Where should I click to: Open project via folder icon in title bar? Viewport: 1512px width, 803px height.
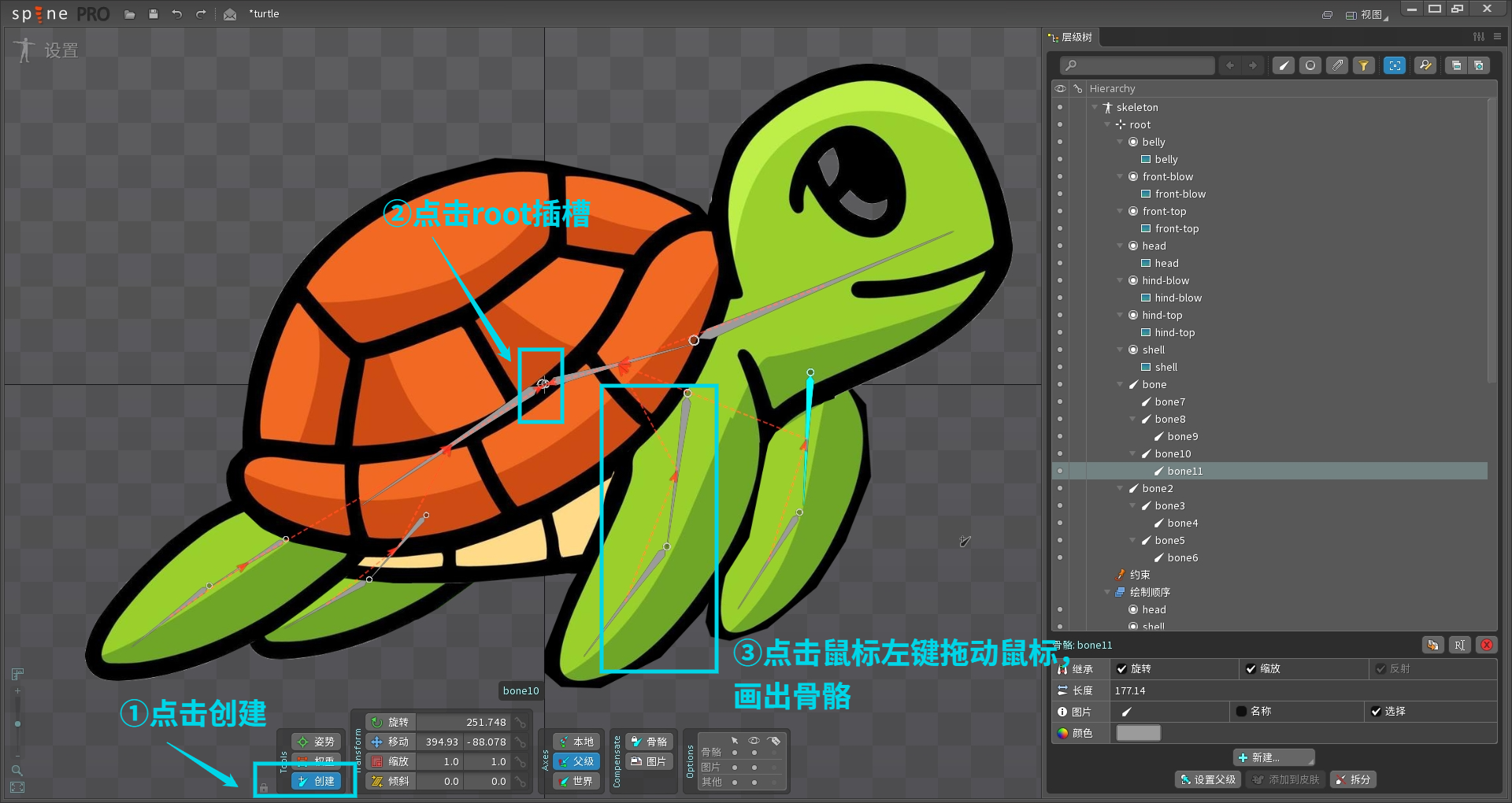(130, 14)
